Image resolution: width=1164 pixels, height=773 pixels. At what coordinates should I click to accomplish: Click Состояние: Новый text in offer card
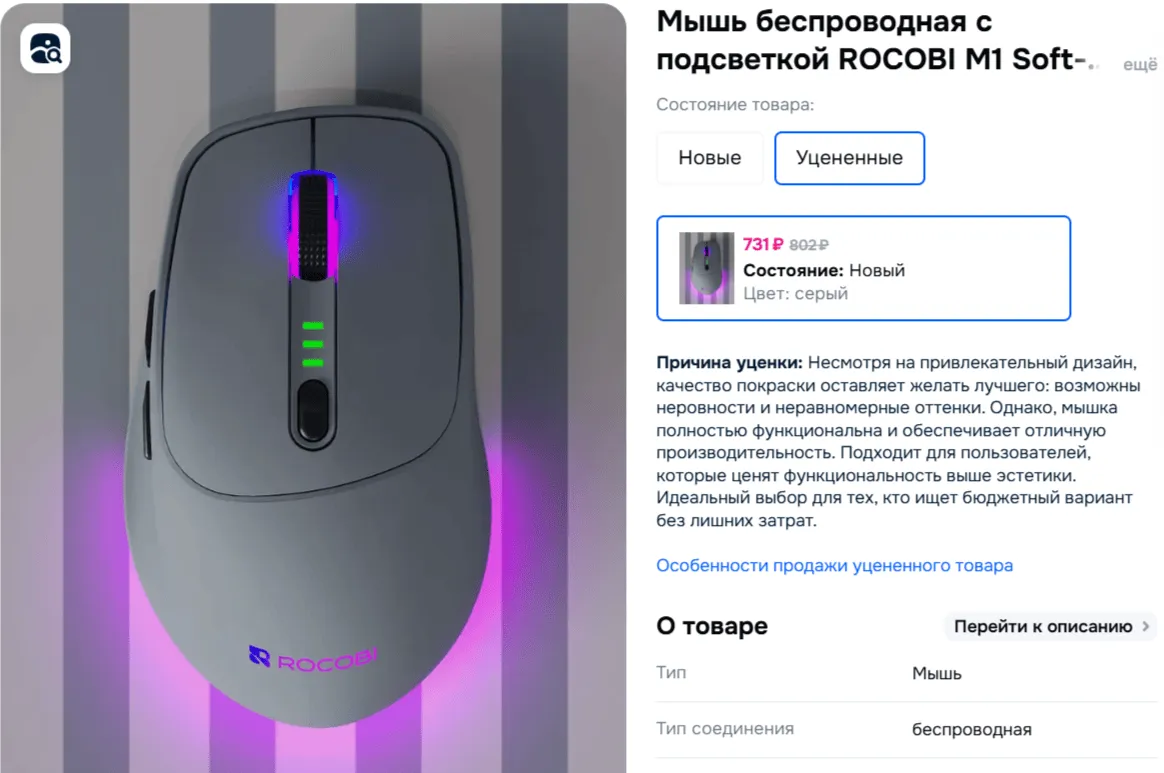(824, 270)
